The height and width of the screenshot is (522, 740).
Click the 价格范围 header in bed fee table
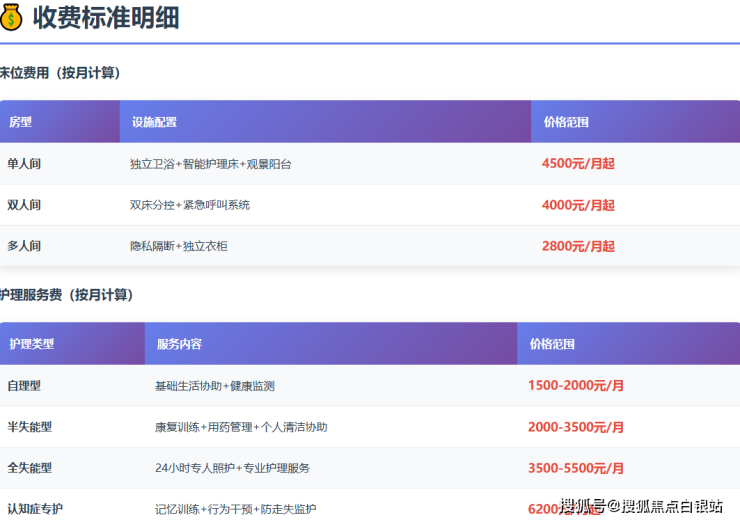pyautogui.click(x=566, y=122)
